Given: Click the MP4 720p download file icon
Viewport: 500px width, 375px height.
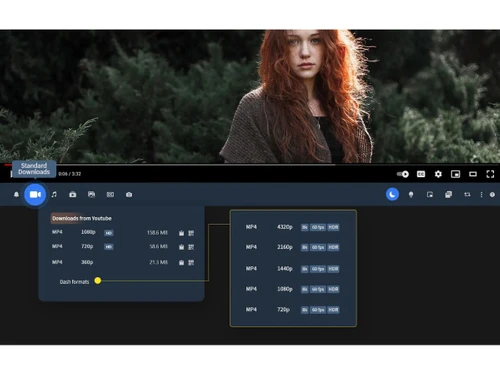Looking at the screenshot, I should [x=181, y=247].
